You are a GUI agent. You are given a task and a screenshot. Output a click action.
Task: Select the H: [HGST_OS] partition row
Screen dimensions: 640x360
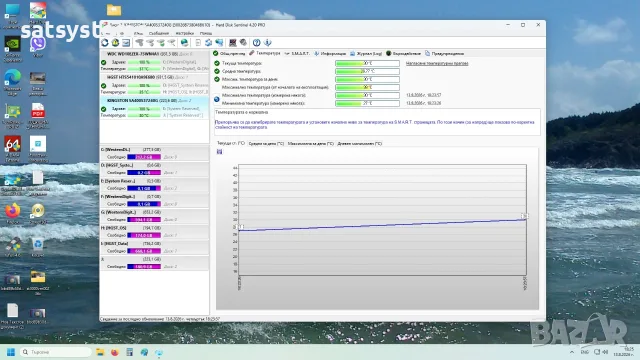(x=154, y=232)
